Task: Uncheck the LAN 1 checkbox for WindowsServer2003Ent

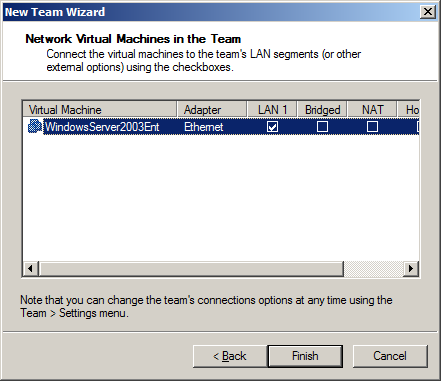Action: (272, 127)
